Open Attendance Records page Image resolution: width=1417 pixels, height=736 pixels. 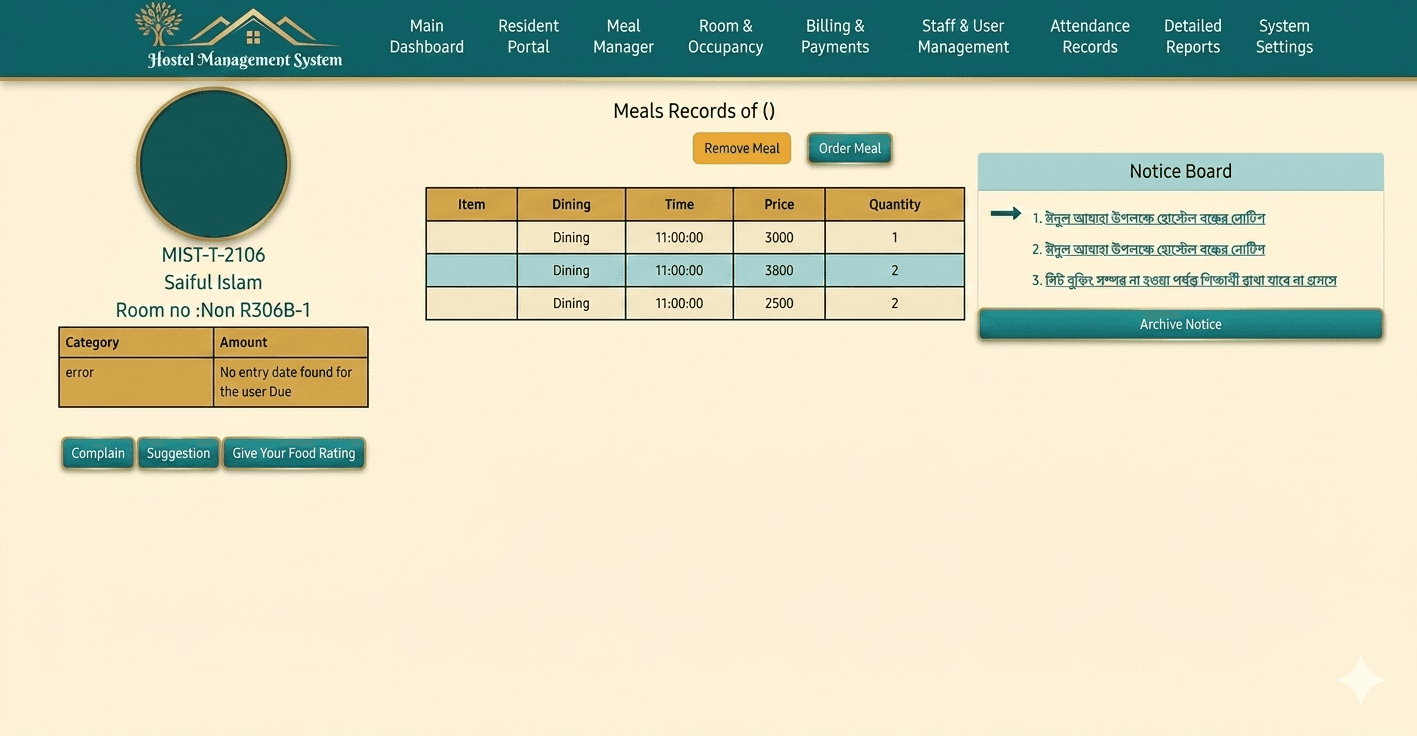point(1090,36)
